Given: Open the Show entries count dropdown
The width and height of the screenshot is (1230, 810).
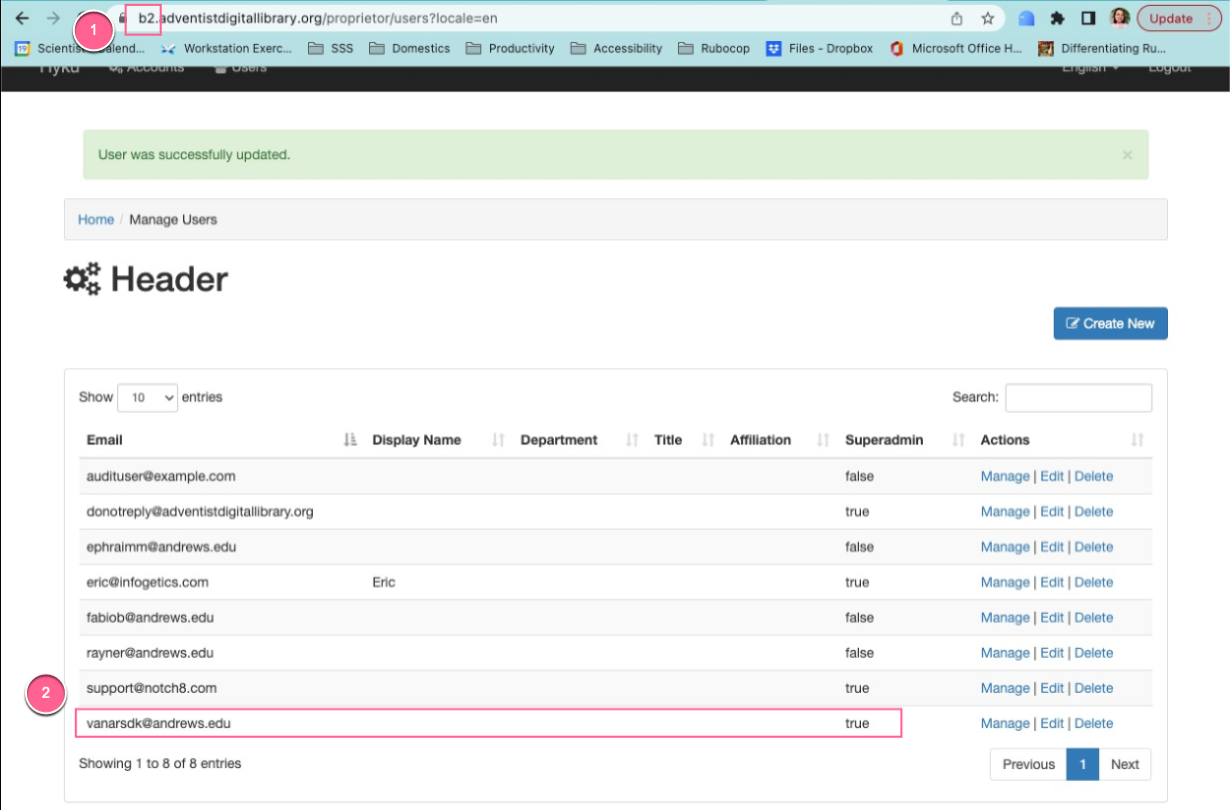Looking at the screenshot, I should 148,397.
